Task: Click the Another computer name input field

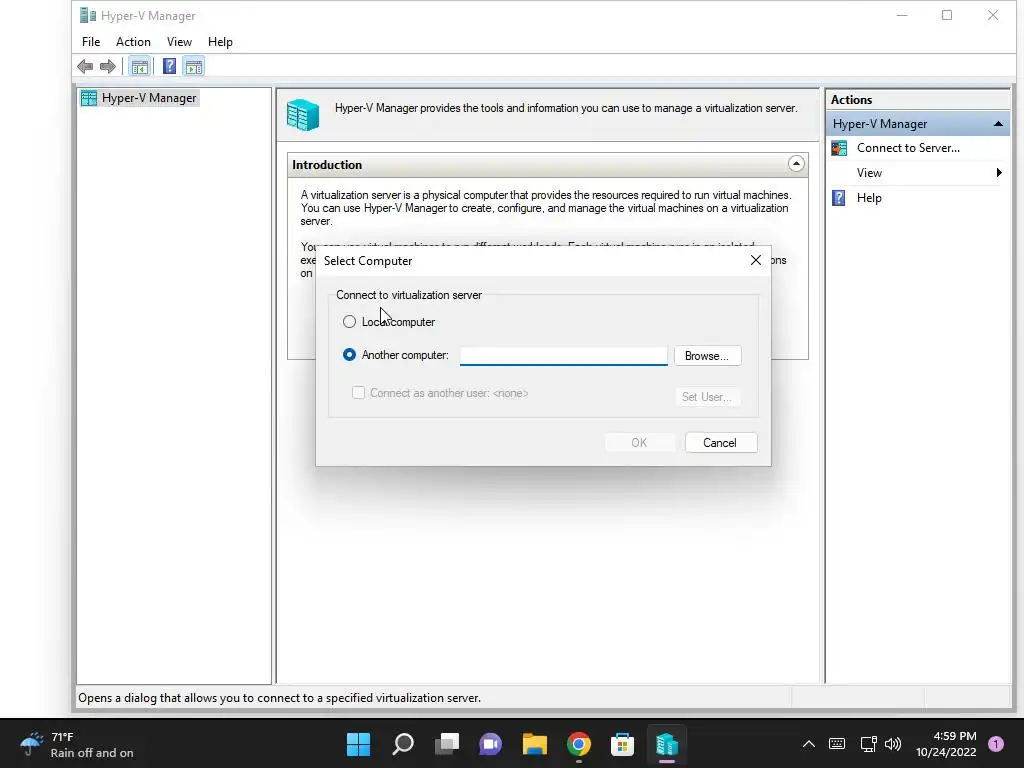Action: coord(564,356)
